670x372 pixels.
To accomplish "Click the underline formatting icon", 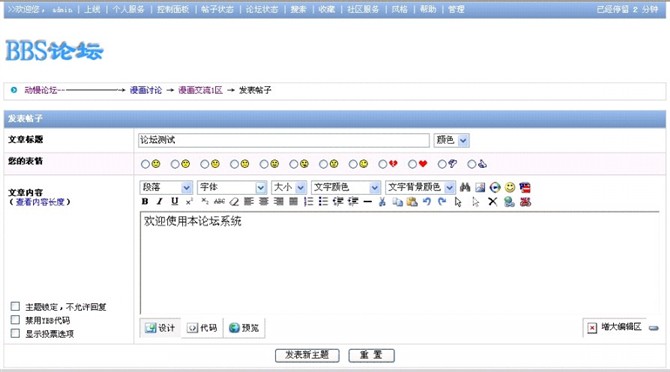I will [x=174, y=202].
